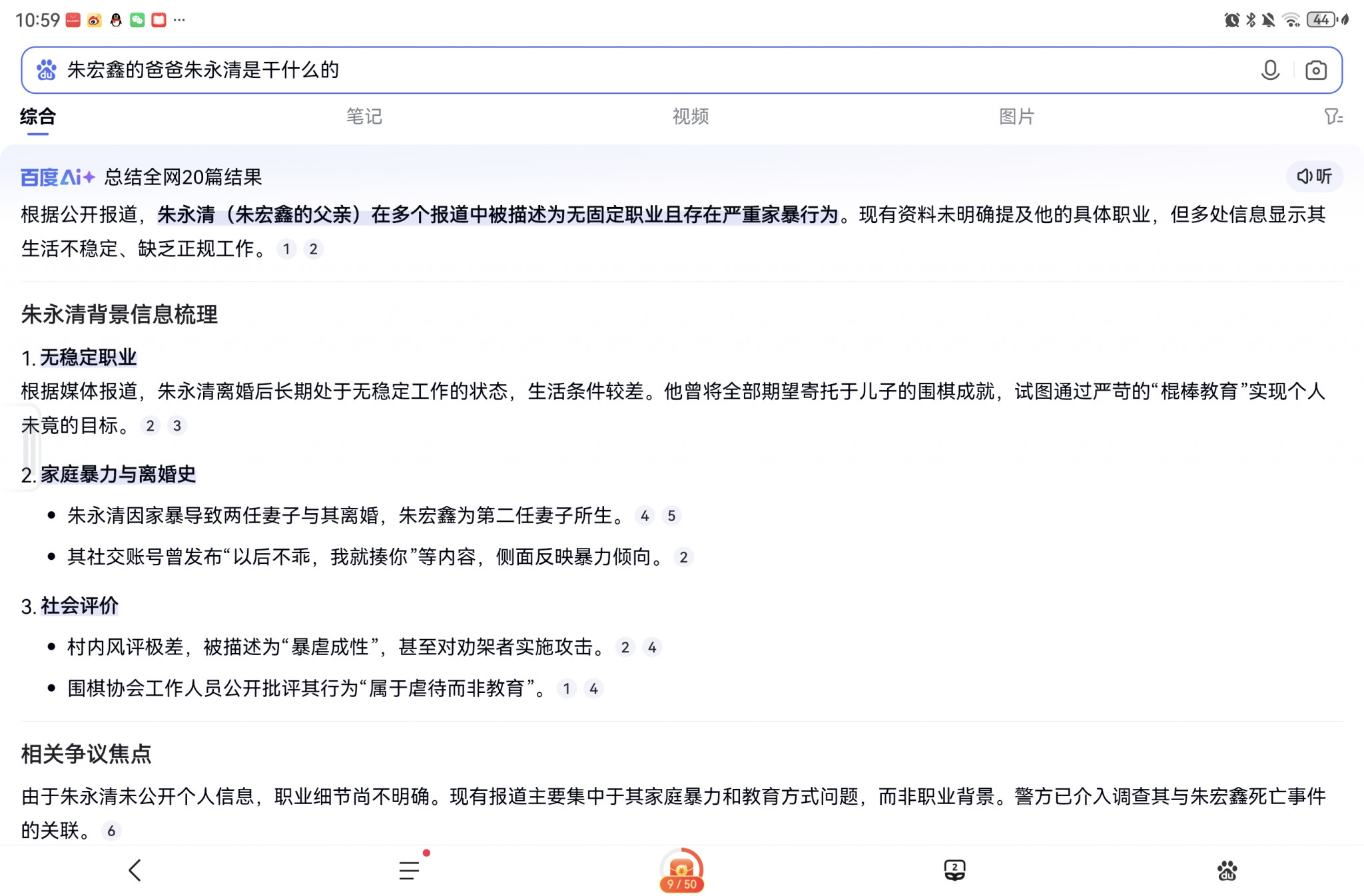The image size is (1364, 896).
Task: Tap the Baidu home paw icon at bottom
Action: (x=1227, y=870)
